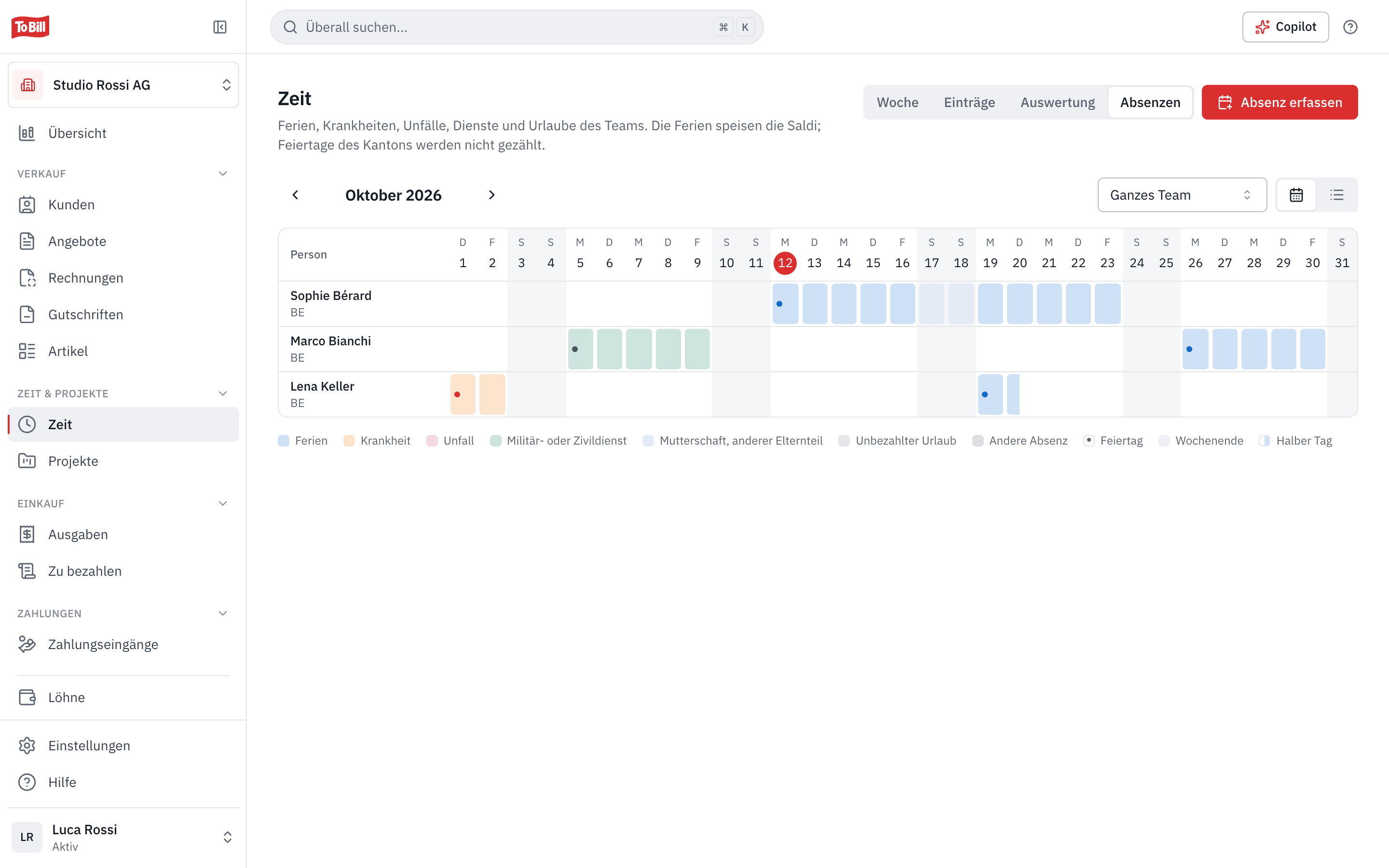Collapse the EINKAUF section
The height and width of the screenshot is (868, 1389).
click(223, 503)
